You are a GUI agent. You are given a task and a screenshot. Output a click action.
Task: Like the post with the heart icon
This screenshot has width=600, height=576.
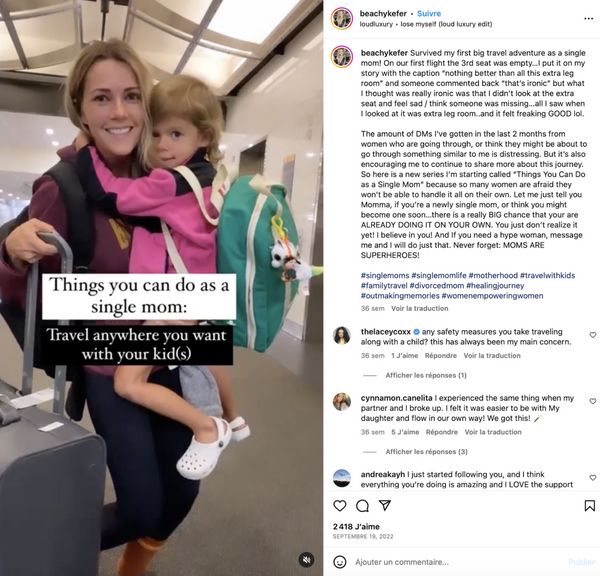339,506
